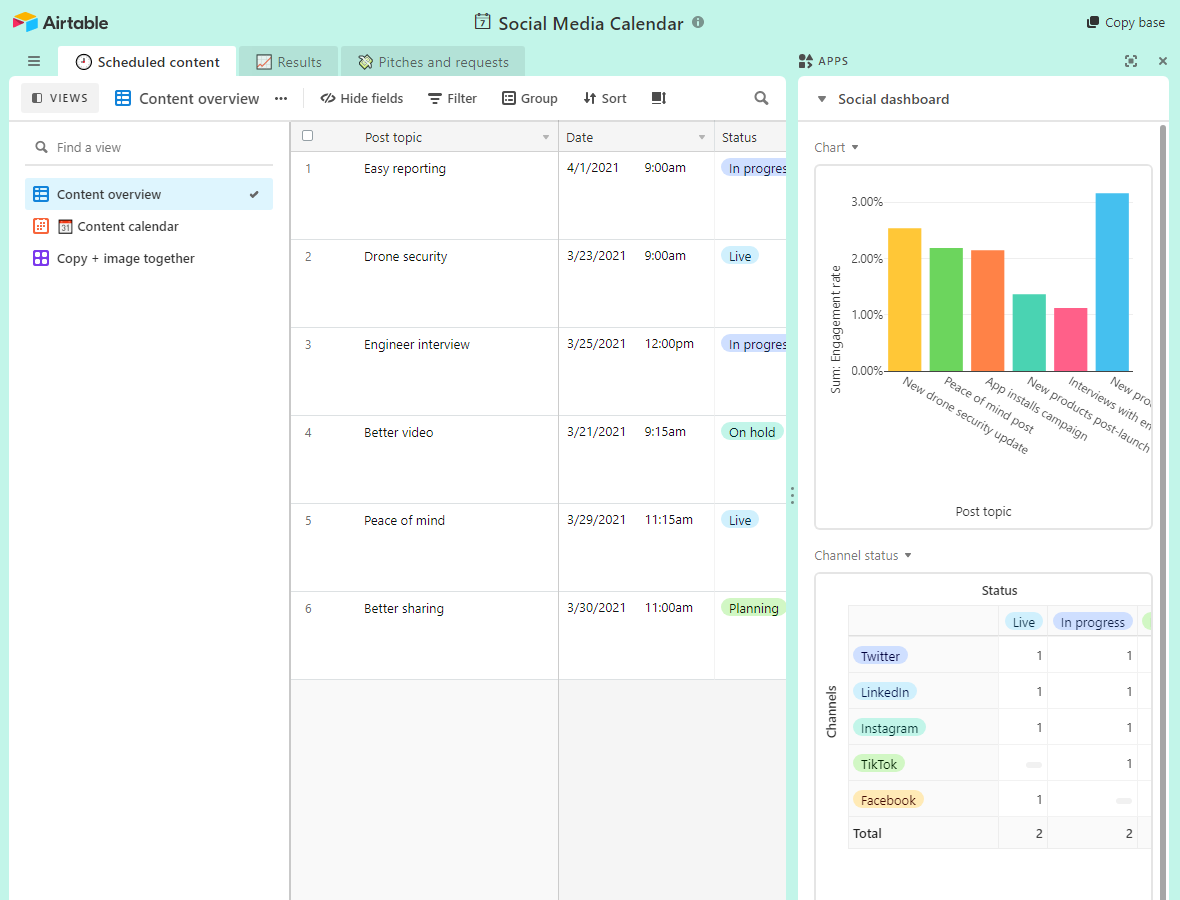Toggle the select-all rows checkbox
Viewport: 1180px width, 900px height.
point(307,135)
